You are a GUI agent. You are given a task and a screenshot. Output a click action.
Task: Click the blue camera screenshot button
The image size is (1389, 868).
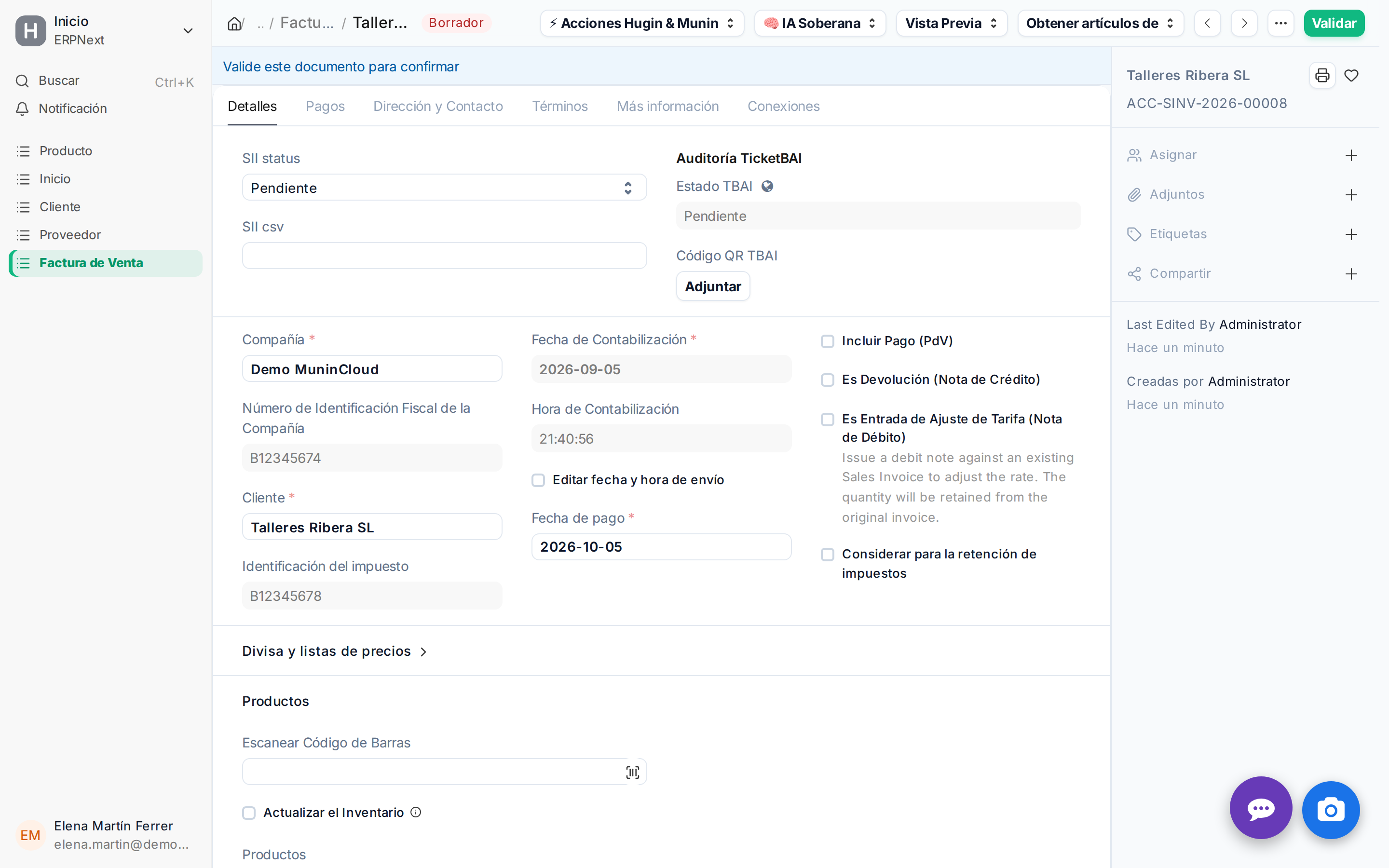pyautogui.click(x=1331, y=810)
